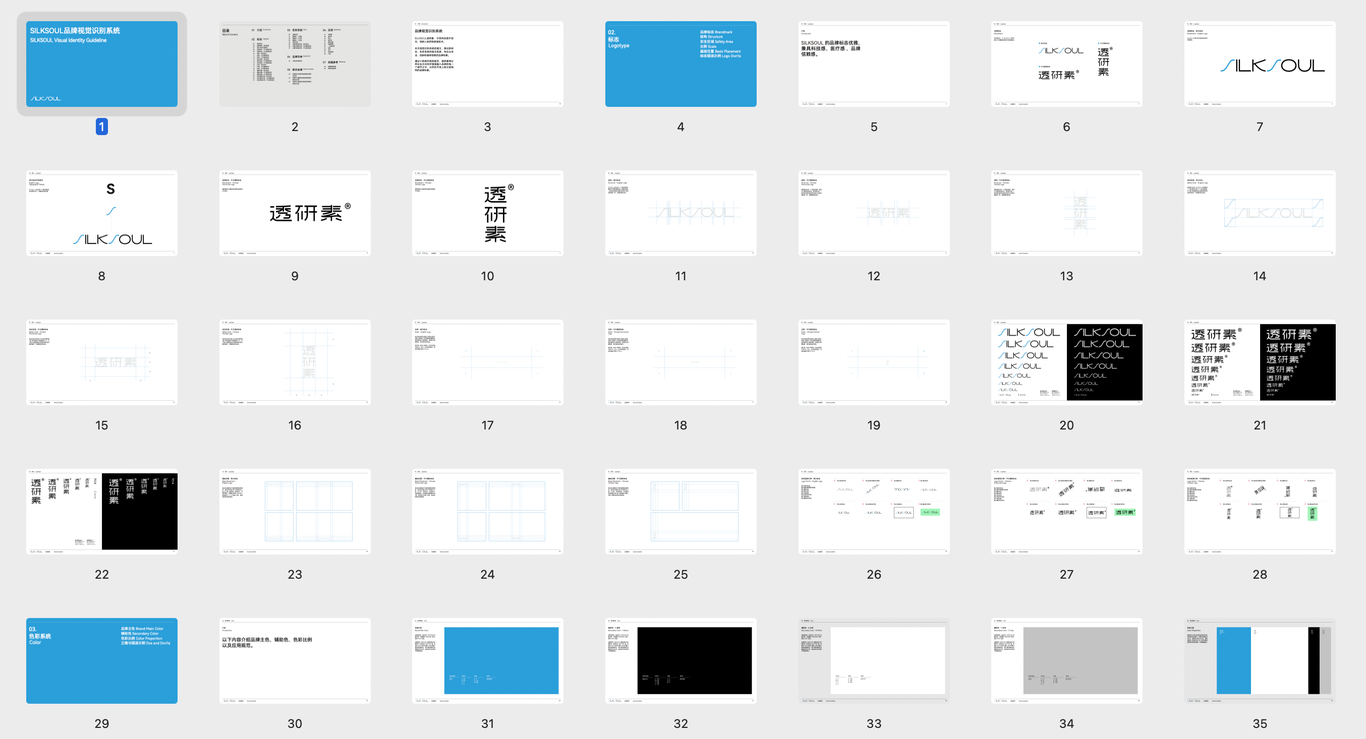The image size is (1366, 739).
Task: Select slide 23 thumbnail
Action: 295,511
